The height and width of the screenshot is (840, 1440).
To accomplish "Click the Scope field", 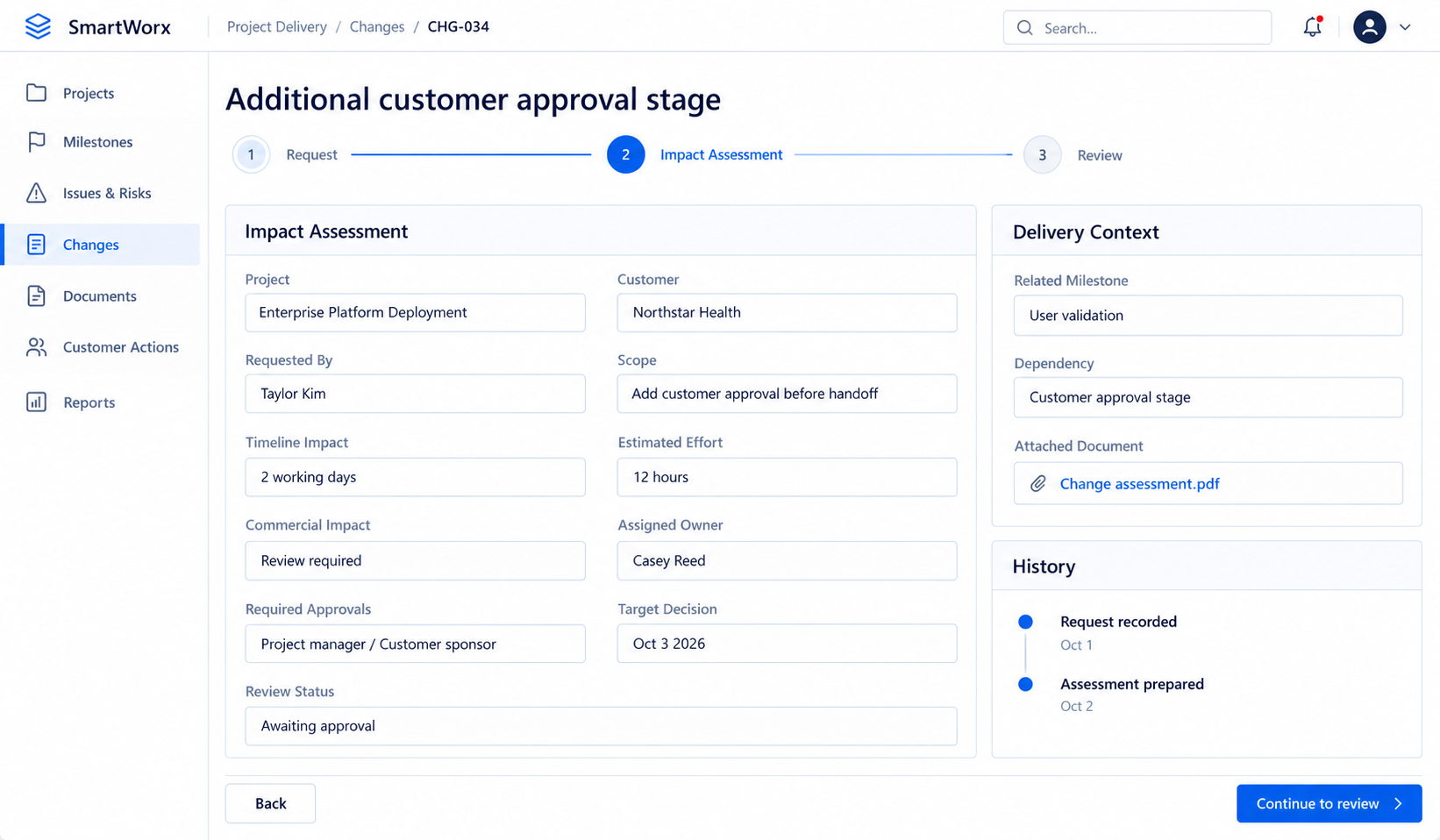I will tap(788, 394).
